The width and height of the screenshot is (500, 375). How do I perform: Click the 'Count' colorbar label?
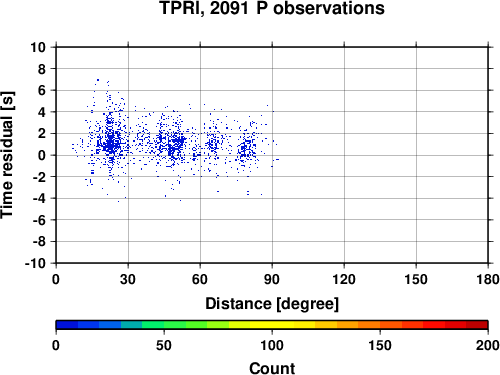[x=272, y=368]
